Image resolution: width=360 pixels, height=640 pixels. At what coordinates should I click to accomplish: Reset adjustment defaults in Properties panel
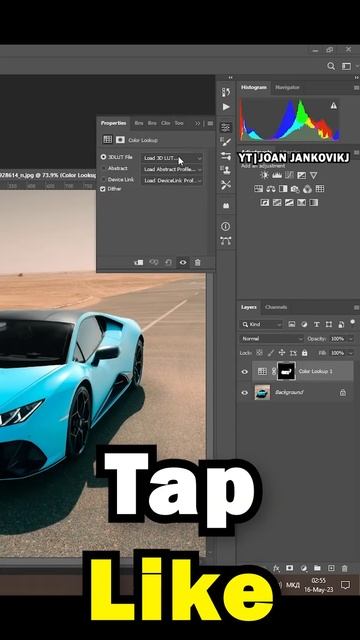[x=168, y=262]
